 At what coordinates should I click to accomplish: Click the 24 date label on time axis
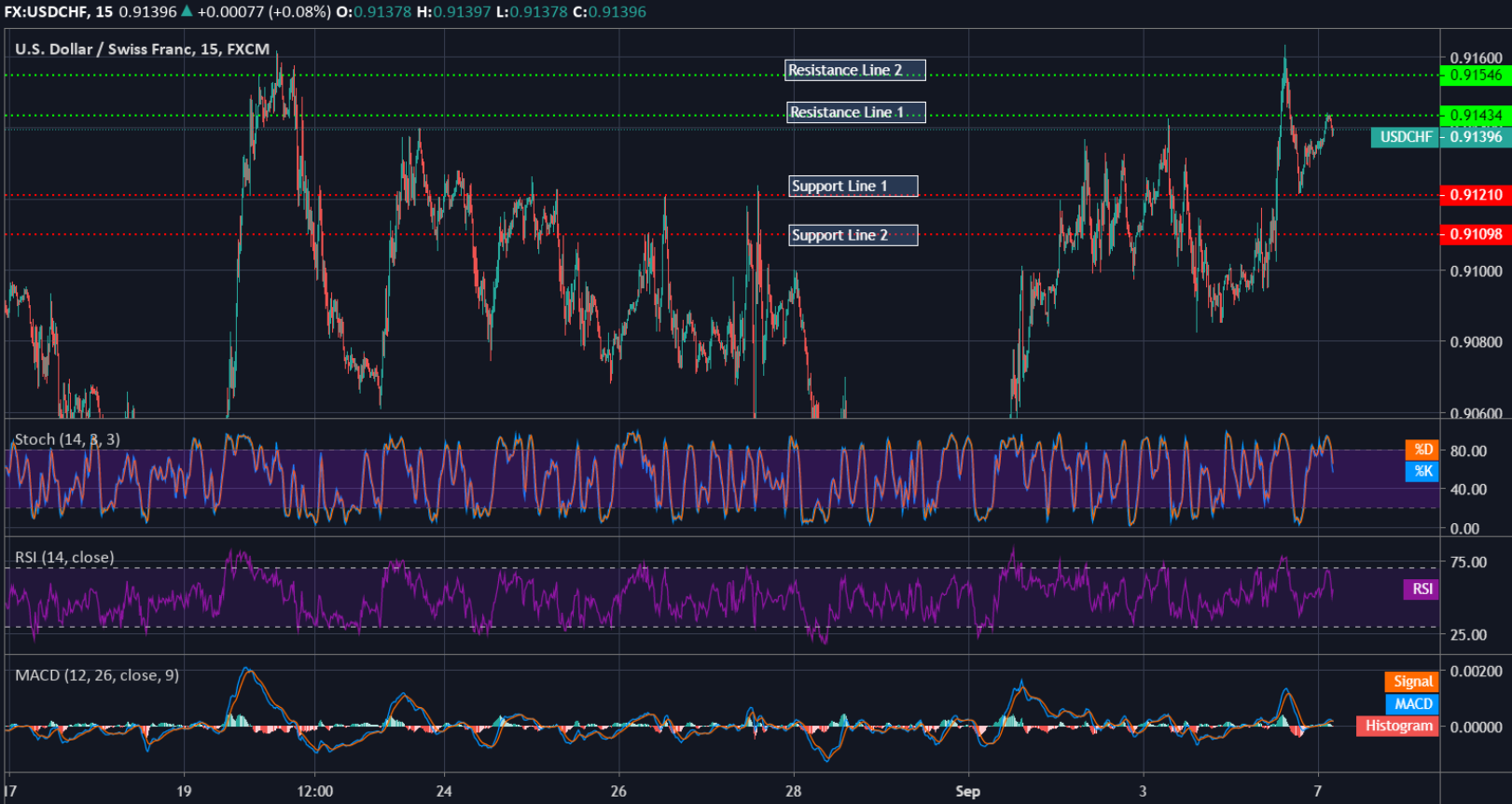[444, 791]
